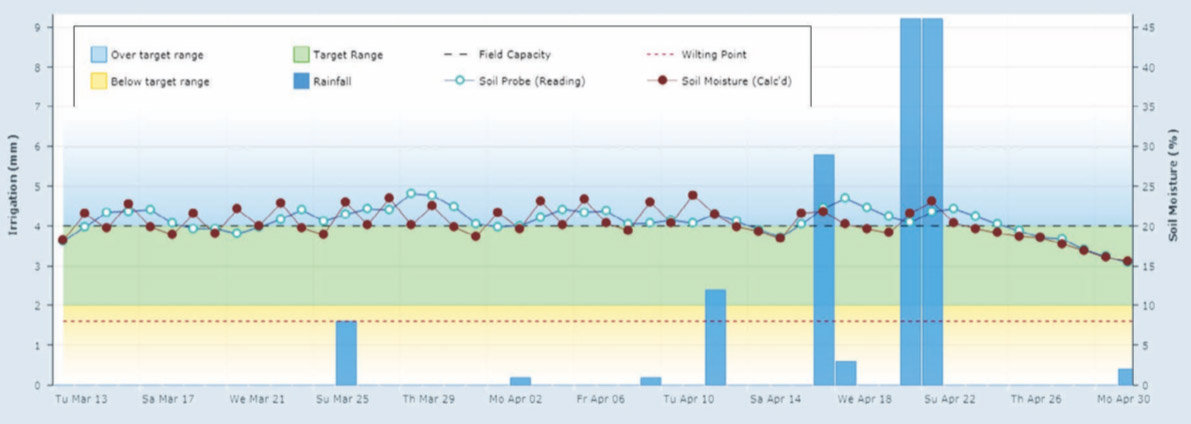Click the last data point at Apr 30
Image resolution: width=1191 pixels, height=424 pixels.
tap(1127, 262)
